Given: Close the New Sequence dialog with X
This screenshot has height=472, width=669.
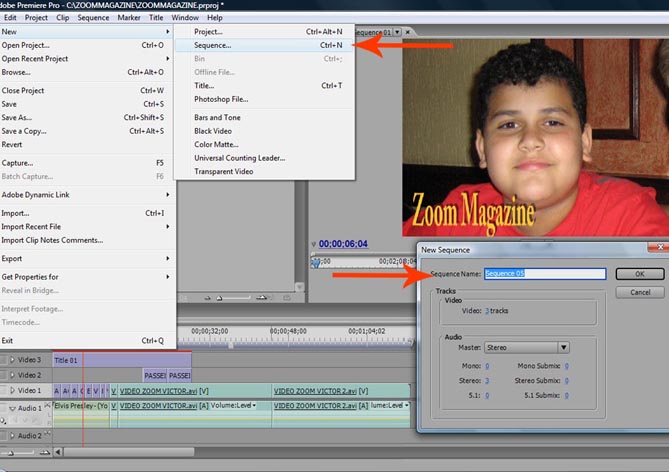Looking at the screenshot, I should [659, 248].
